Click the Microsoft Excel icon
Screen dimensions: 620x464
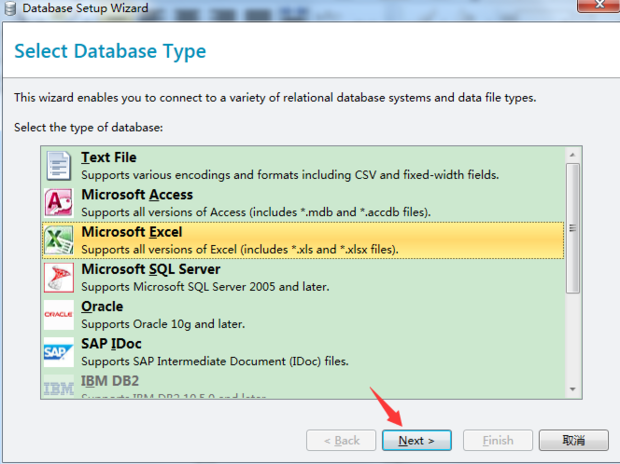pos(59,240)
